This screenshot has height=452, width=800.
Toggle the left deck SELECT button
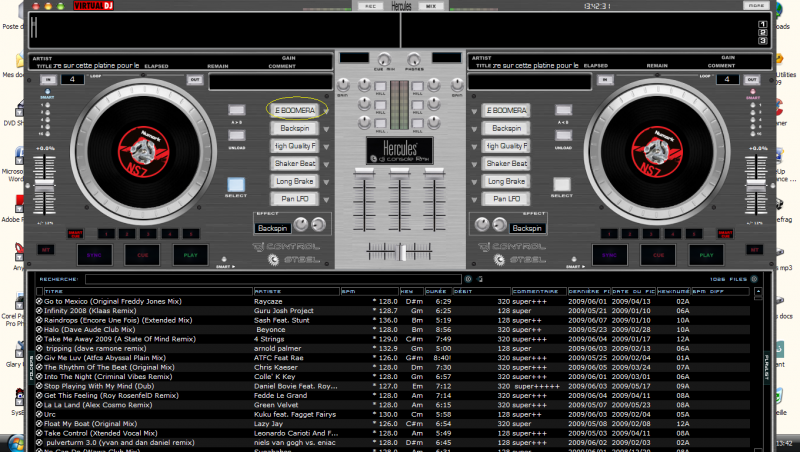pyautogui.click(x=236, y=185)
